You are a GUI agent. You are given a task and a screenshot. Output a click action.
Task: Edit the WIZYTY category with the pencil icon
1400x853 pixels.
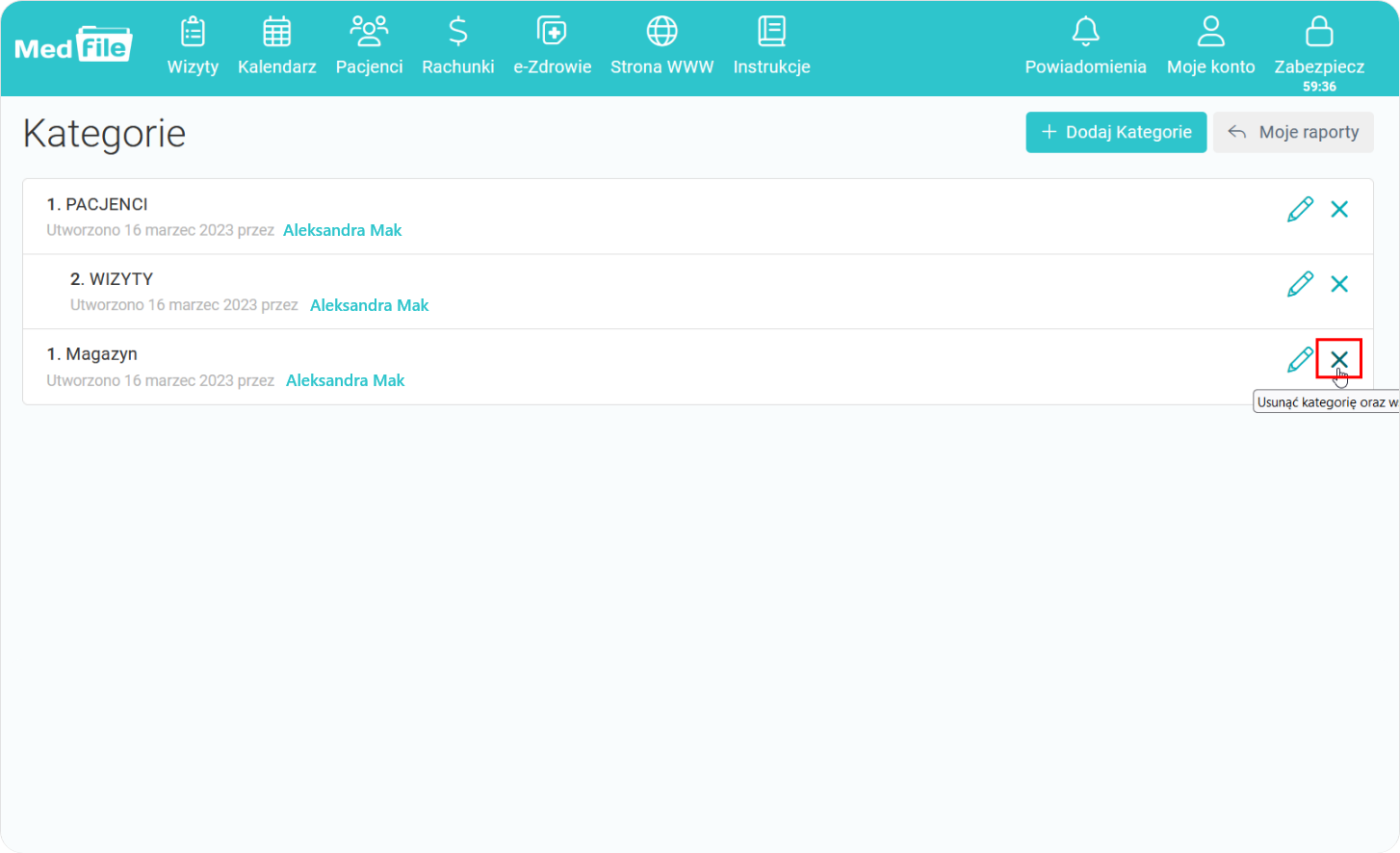(x=1300, y=284)
